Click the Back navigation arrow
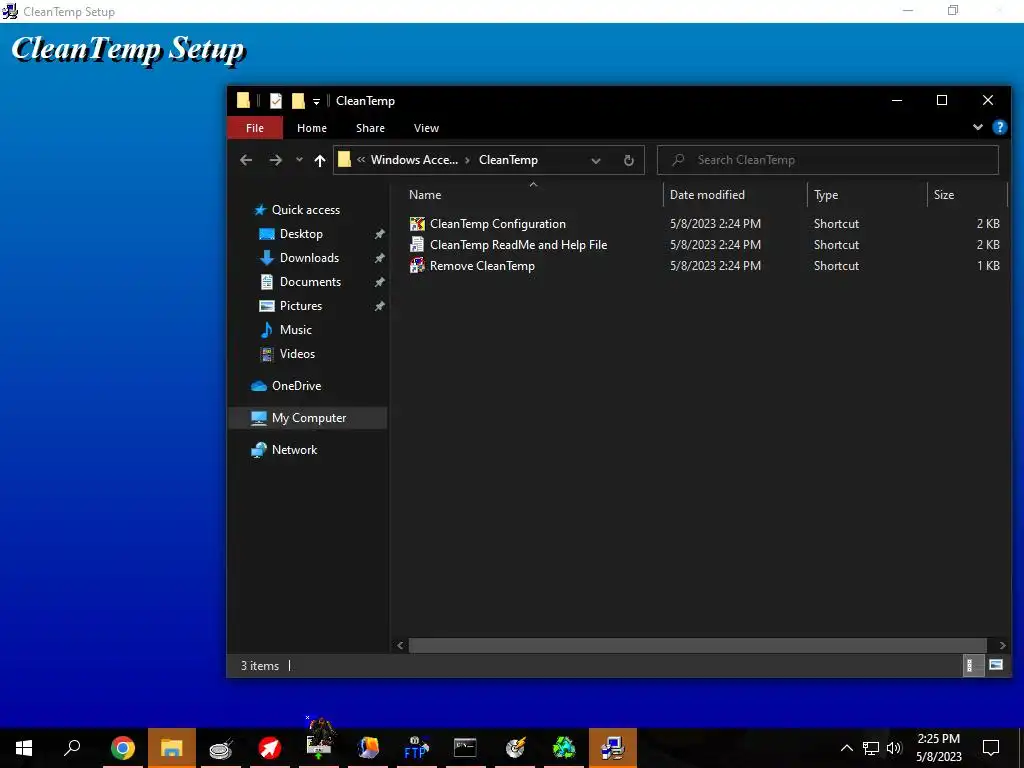The height and width of the screenshot is (768, 1024). (x=246, y=160)
